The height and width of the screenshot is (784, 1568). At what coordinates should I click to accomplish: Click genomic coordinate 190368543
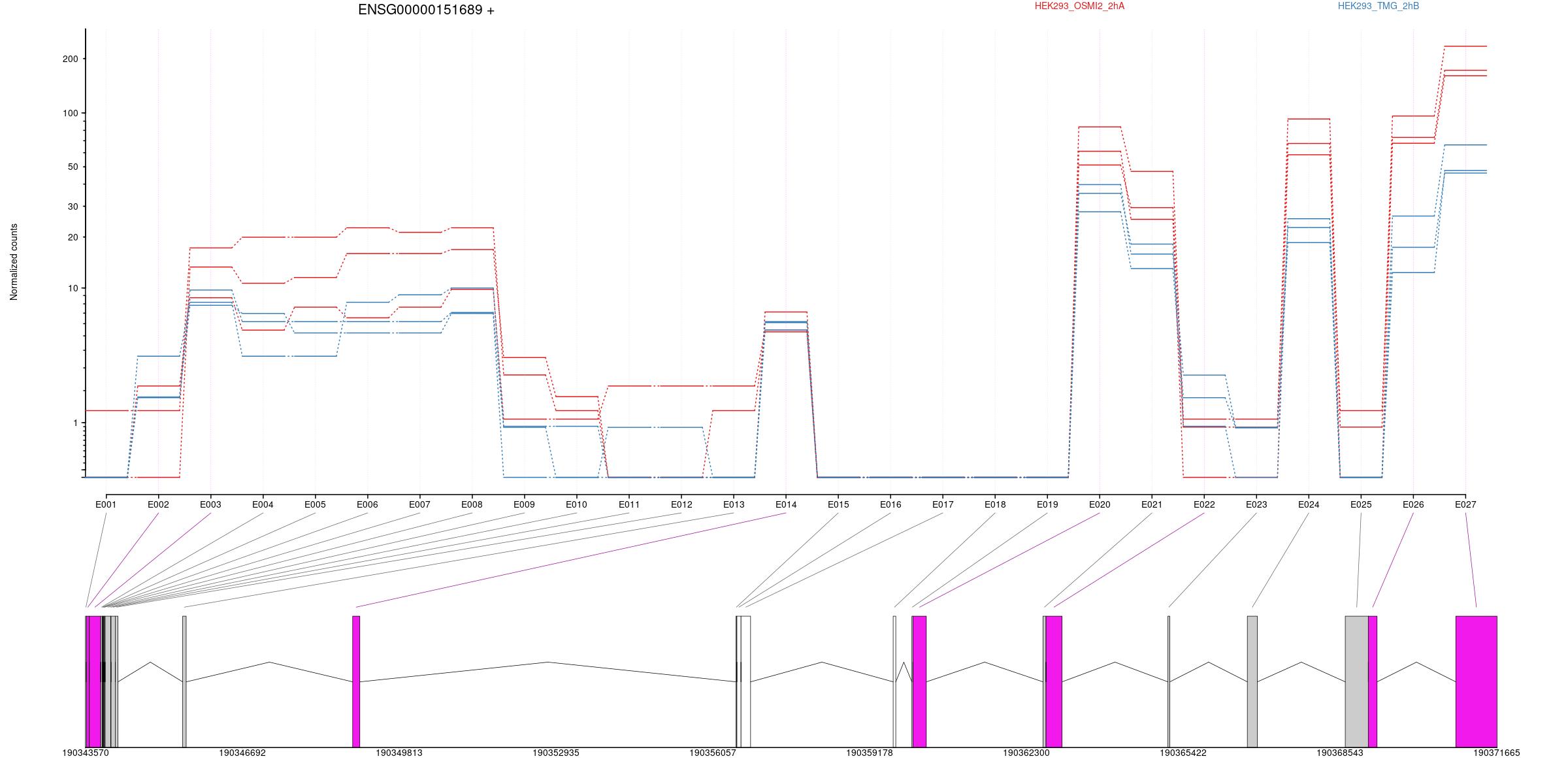click(x=1340, y=753)
